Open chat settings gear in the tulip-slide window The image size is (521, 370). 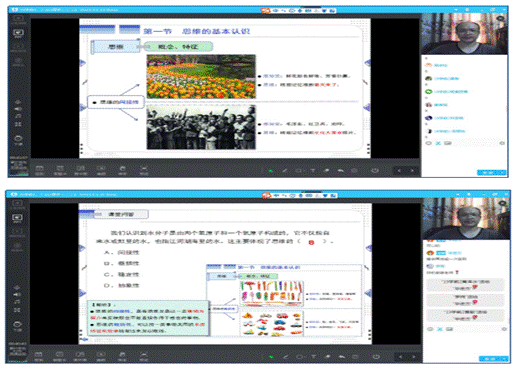coord(502,143)
